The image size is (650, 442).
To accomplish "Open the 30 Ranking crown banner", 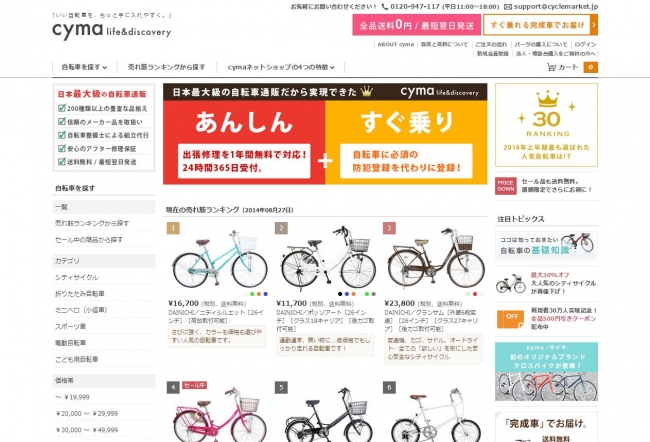I will (546, 125).
